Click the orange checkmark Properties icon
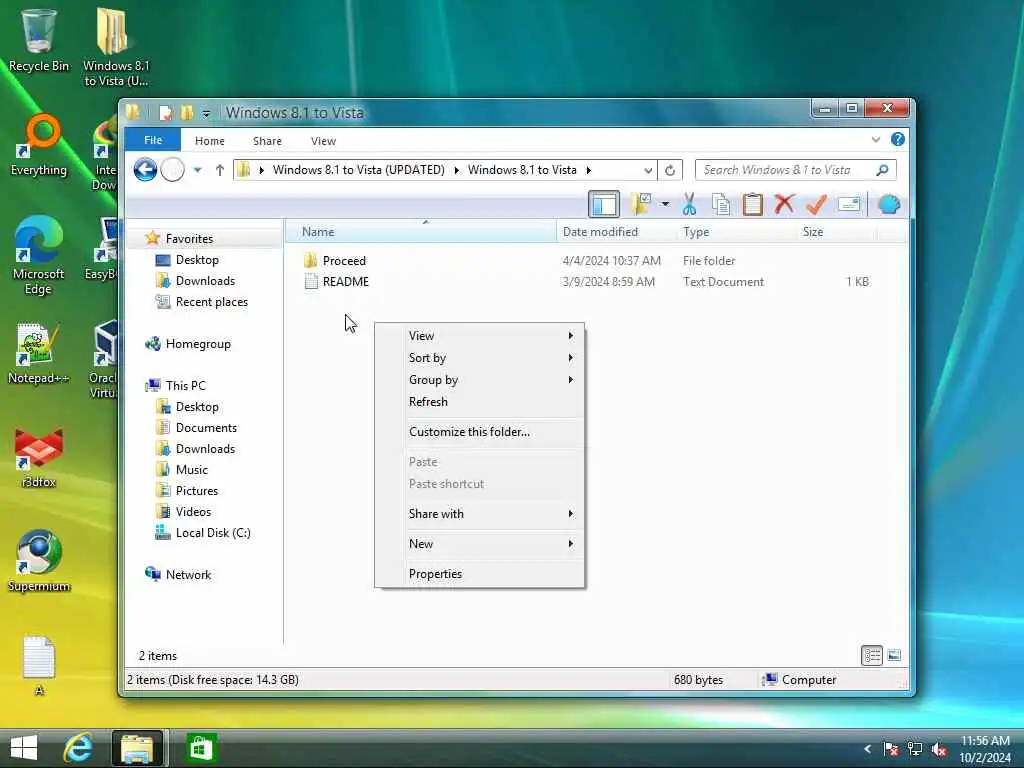The height and width of the screenshot is (768, 1024). coord(816,204)
